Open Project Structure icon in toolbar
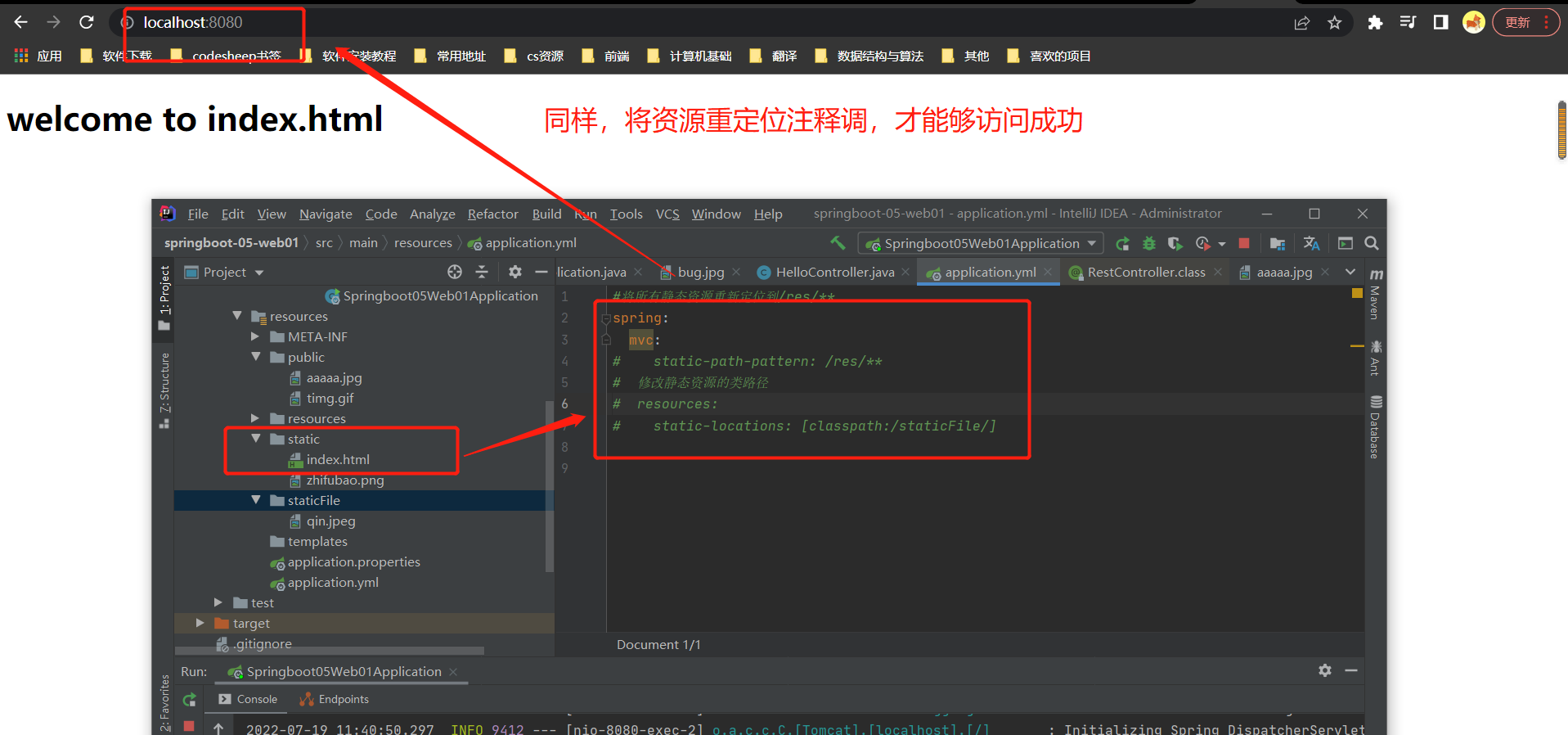This screenshot has width=1568, height=735. pyautogui.click(x=1278, y=243)
